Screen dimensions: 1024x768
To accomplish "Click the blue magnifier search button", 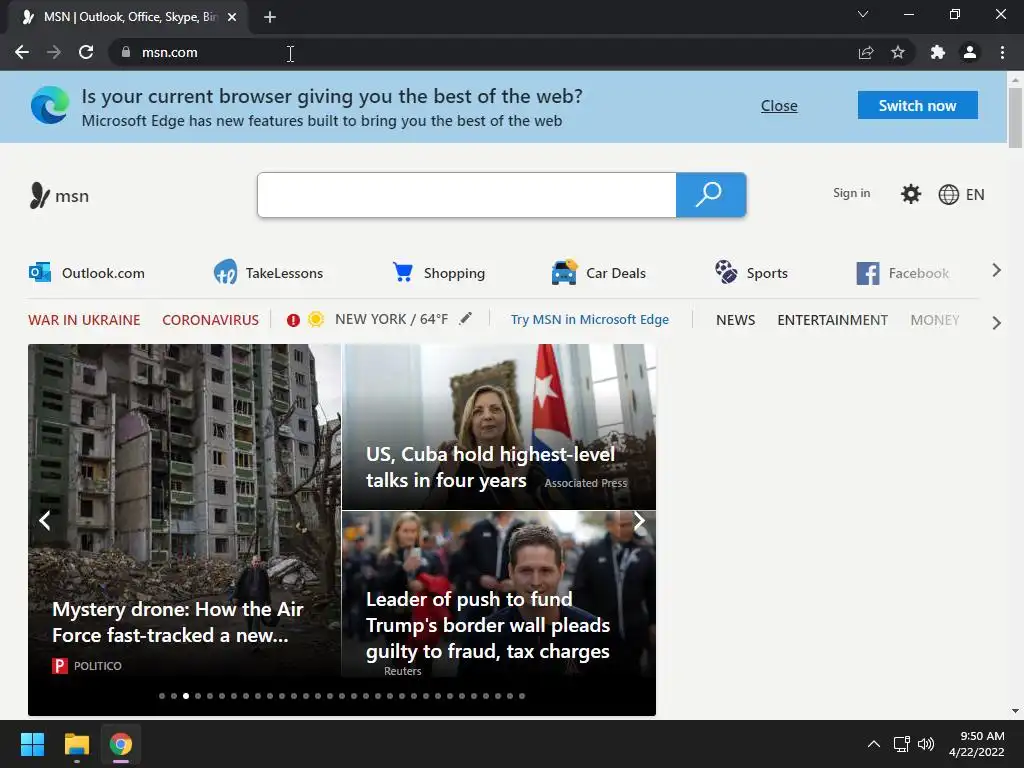I will pyautogui.click(x=711, y=195).
